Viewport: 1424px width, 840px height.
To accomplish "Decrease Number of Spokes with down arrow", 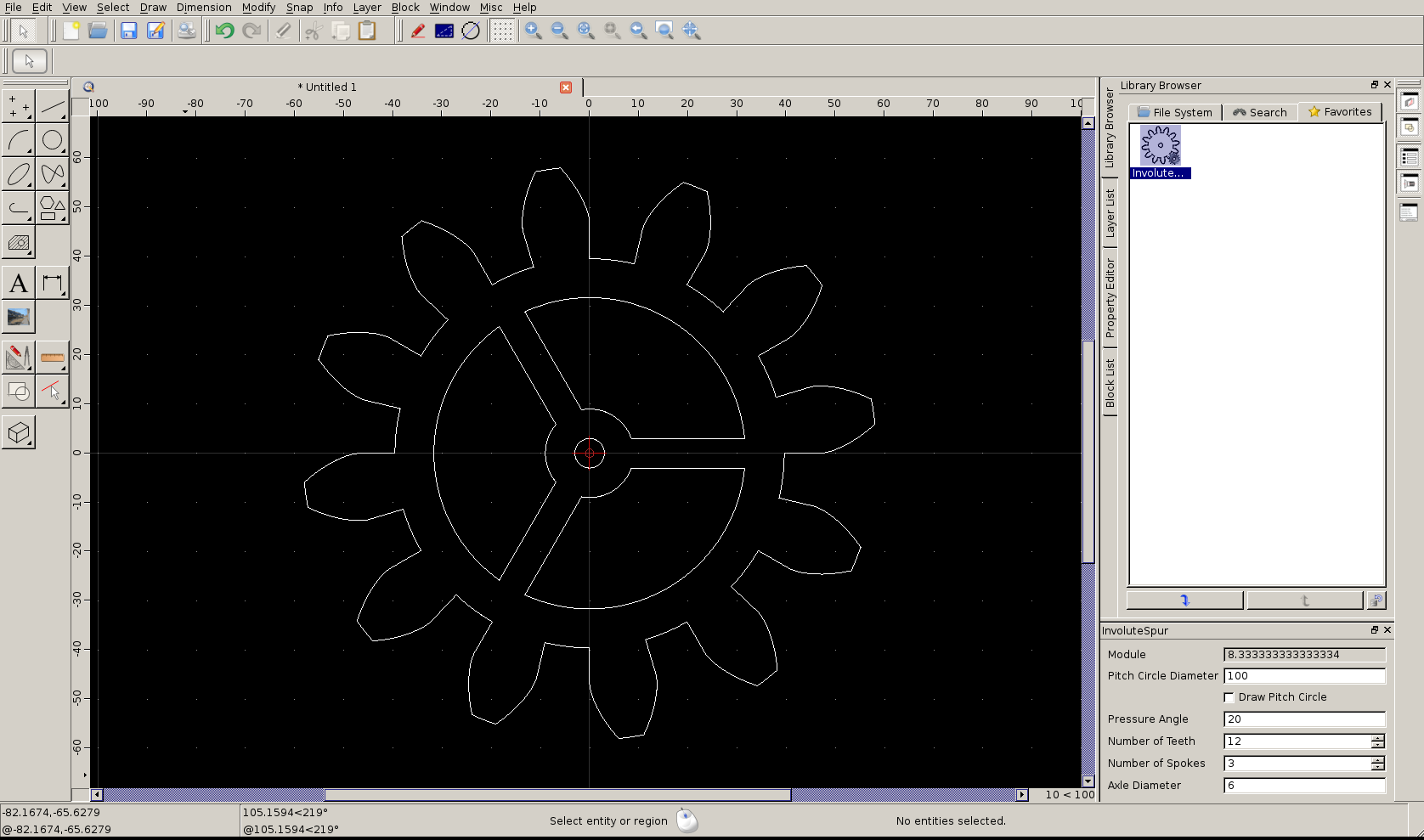I will click(1377, 768).
